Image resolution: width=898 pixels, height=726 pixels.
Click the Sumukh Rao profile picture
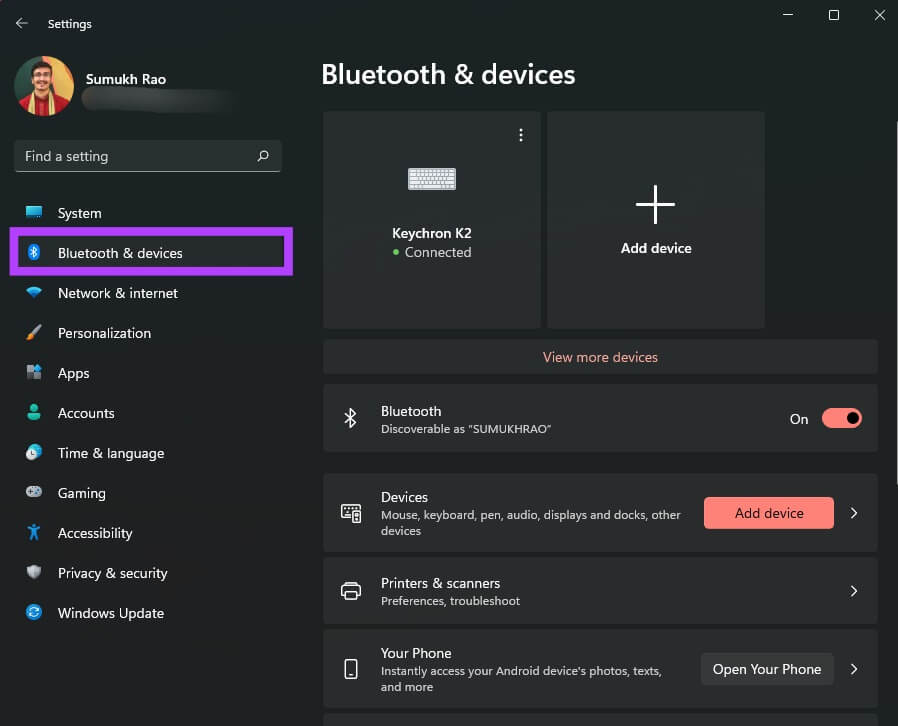tap(44, 86)
